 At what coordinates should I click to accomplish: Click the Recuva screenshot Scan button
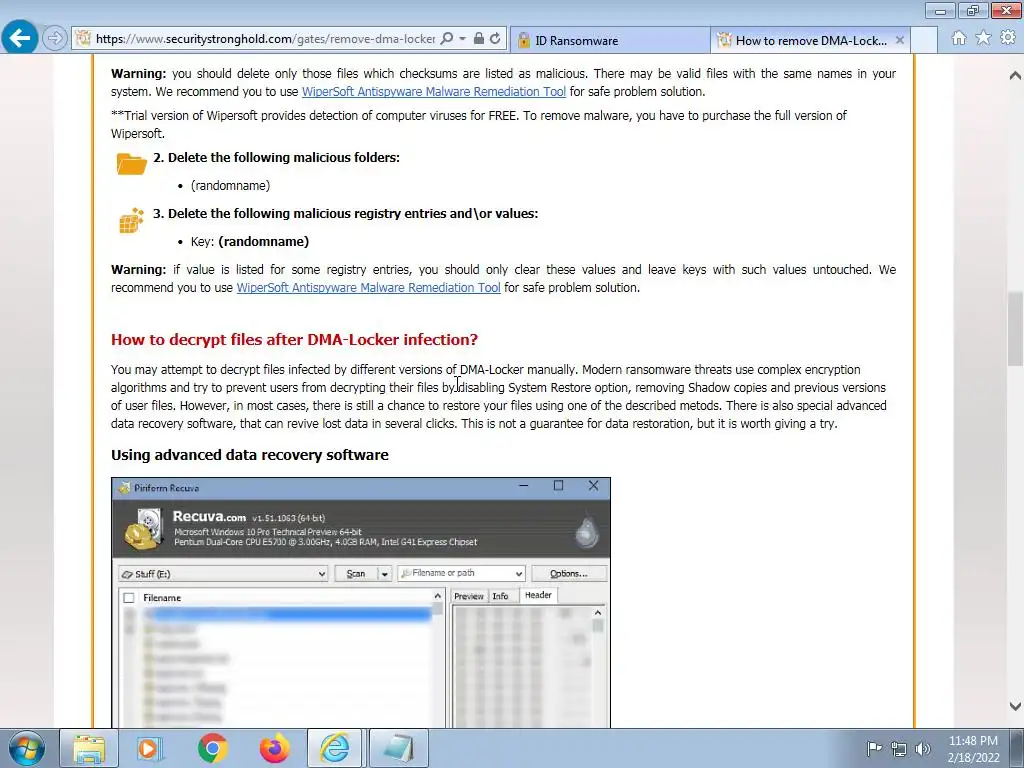(x=355, y=573)
